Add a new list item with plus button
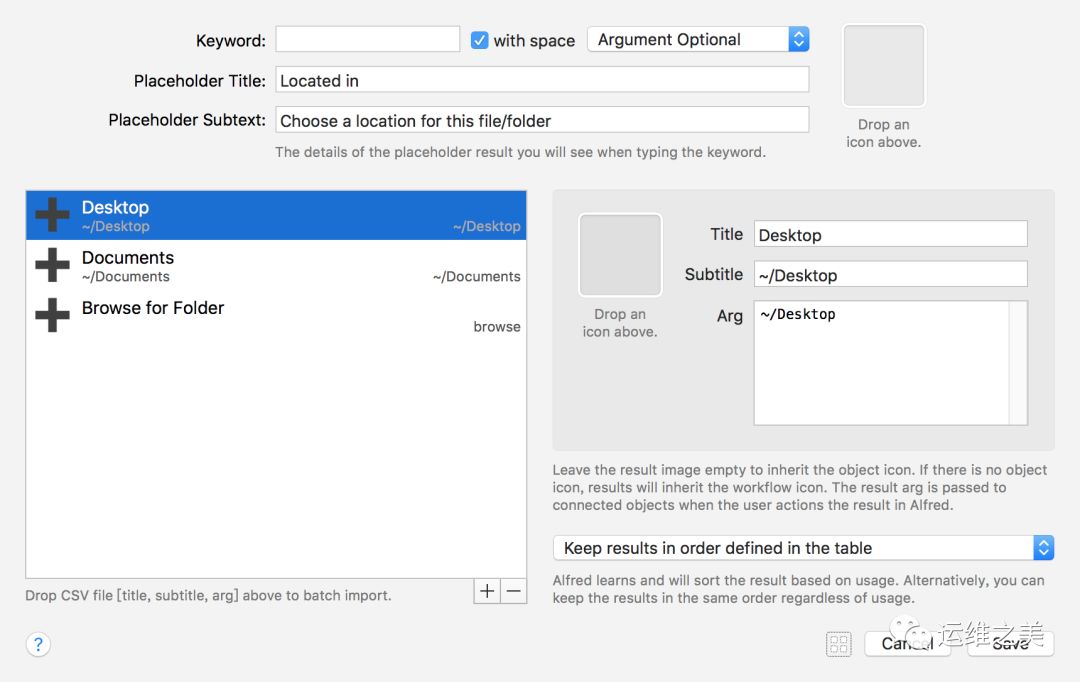The height and width of the screenshot is (682, 1080). pos(487,591)
